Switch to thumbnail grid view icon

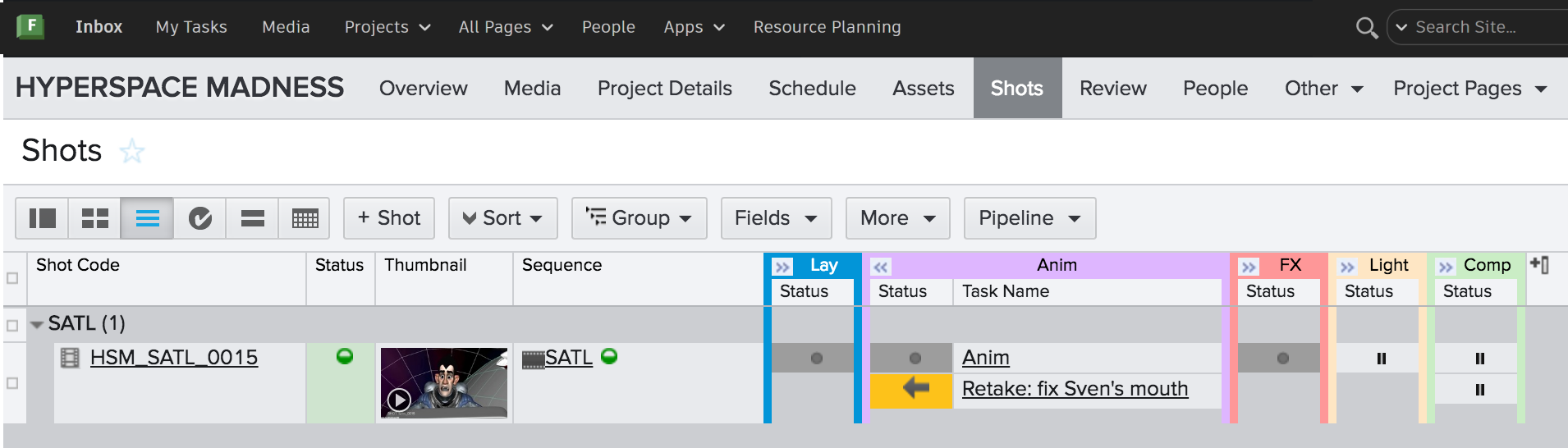[x=94, y=218]
